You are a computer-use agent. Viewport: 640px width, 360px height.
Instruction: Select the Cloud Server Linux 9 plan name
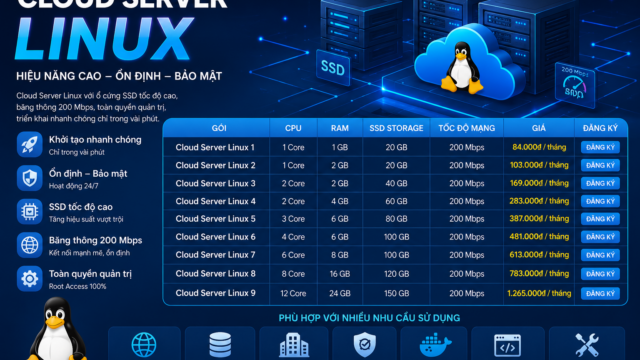pos(216,293)
